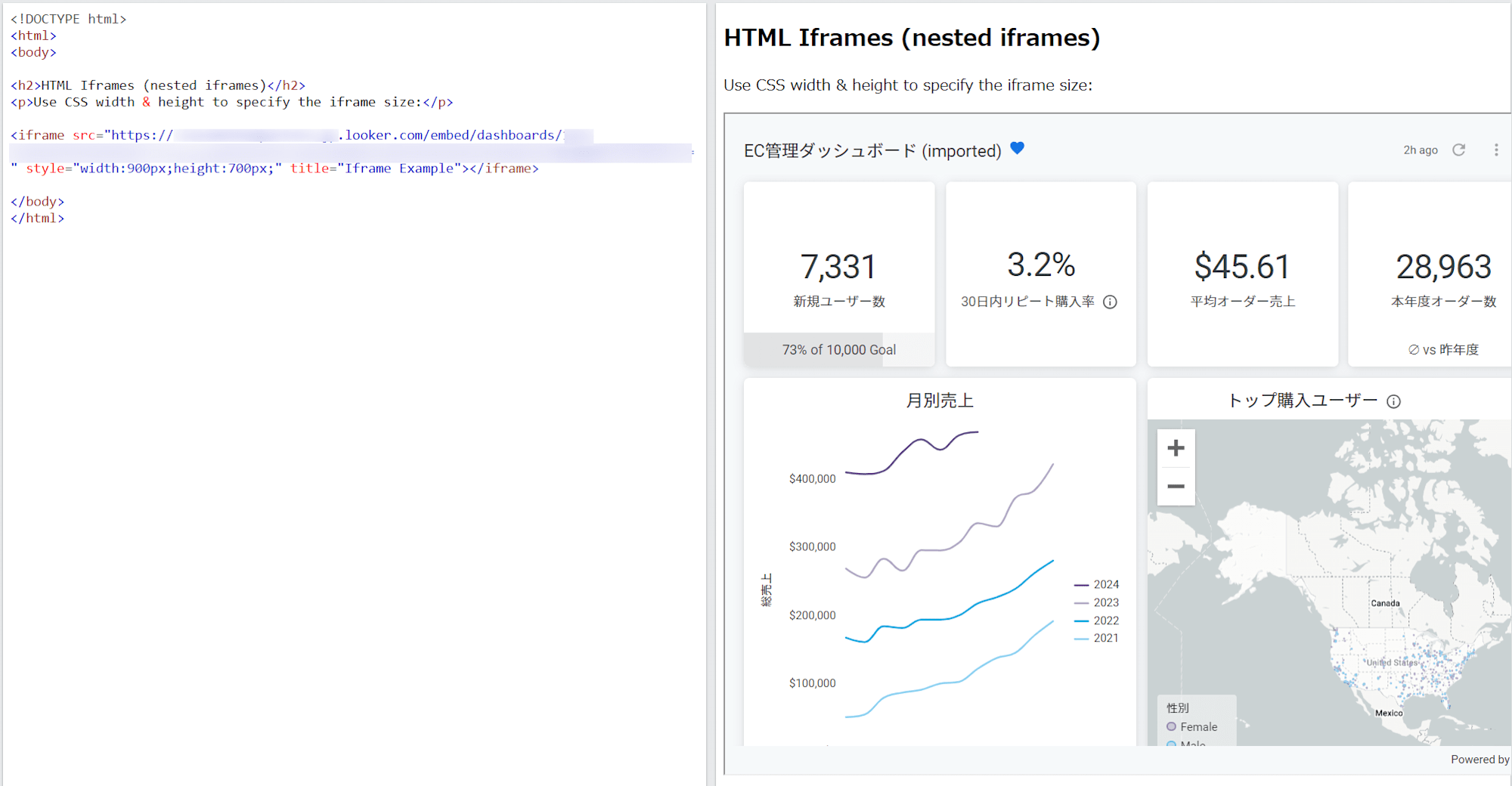Click the <h2> line in the code editor
Screen dimensions: 1512x786
[x=158, y=85]
